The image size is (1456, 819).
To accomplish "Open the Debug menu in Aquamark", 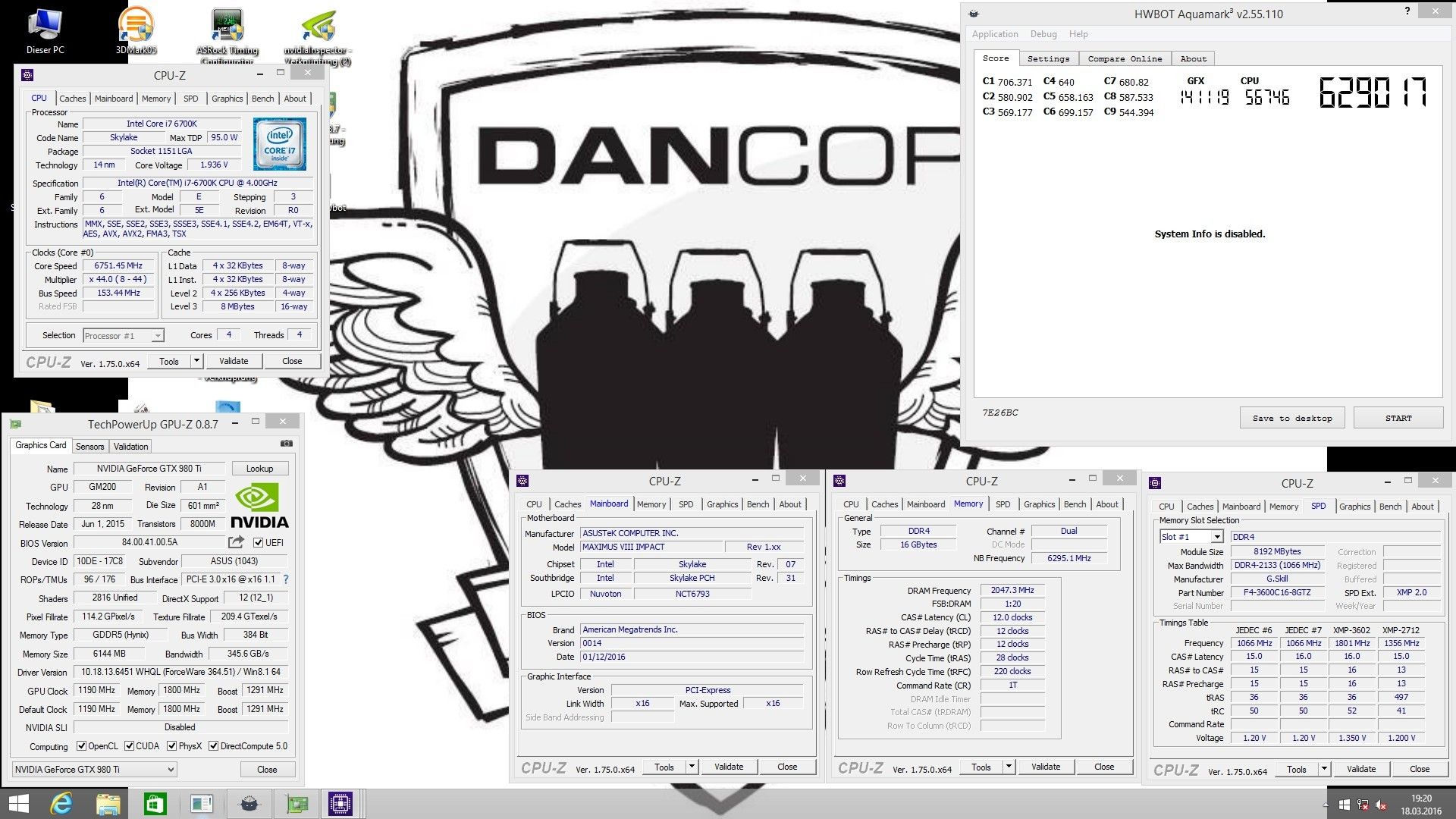I will 1043,34.
